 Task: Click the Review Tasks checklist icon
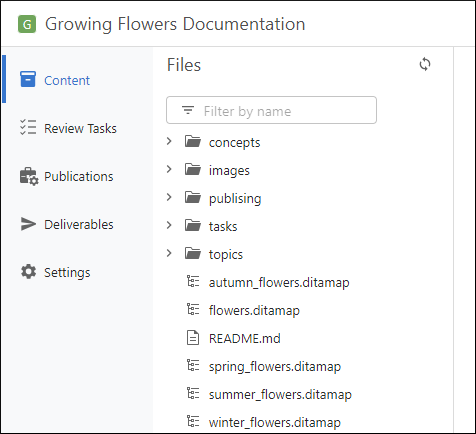28,127
